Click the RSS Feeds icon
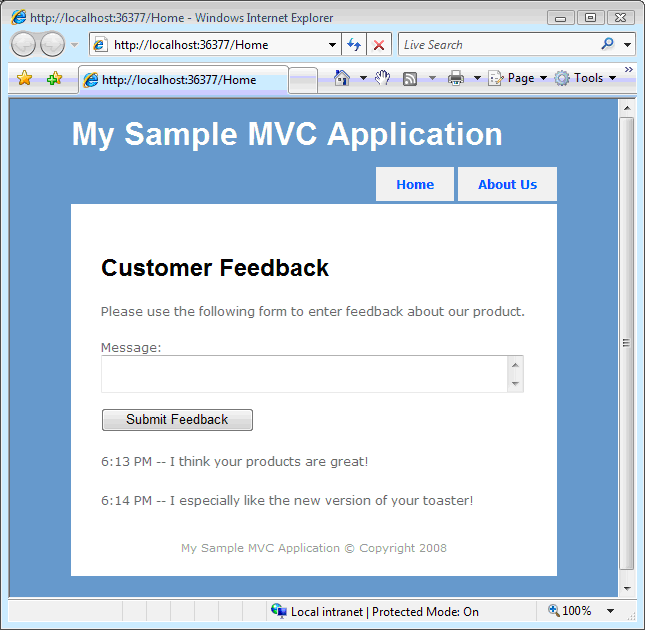 pyautogui.click(x=410, y=78)
